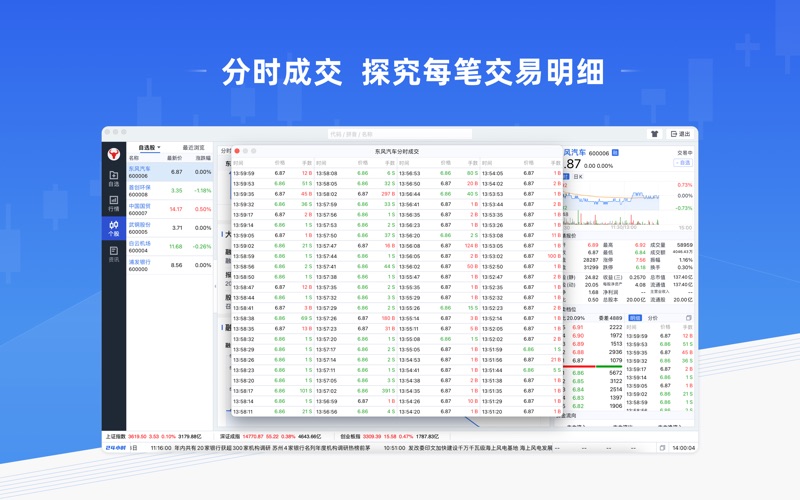Click the 13:59:59 trade row in popup
Viewport: 800px width, 500px height.
272,173
